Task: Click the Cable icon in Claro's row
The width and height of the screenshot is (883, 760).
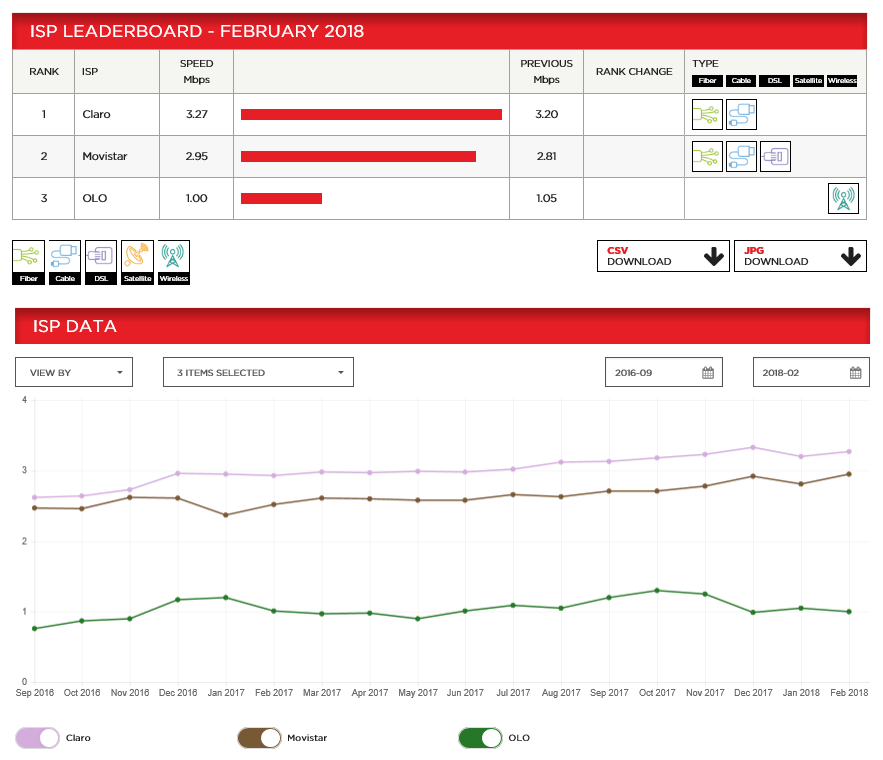Action: coord(741,114)
